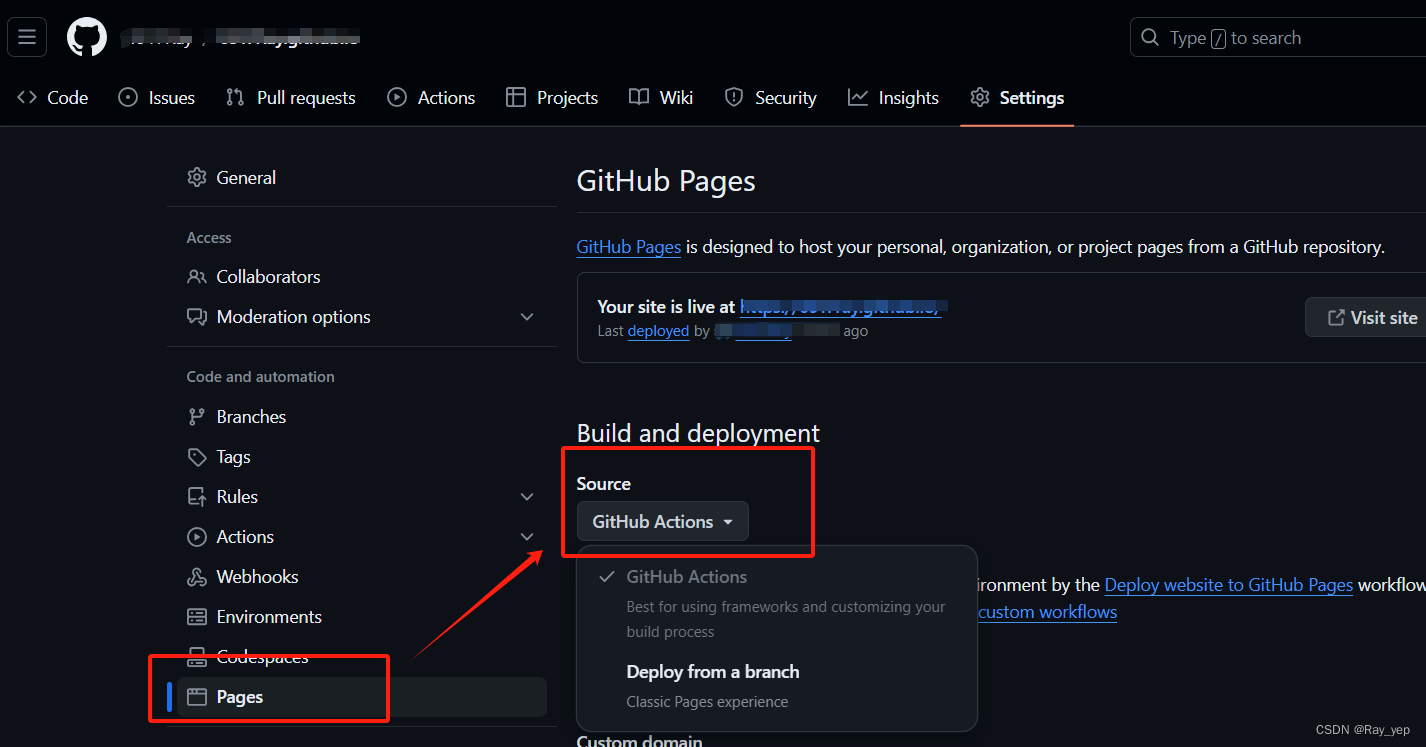The width and height of the screenshot is (1426, 747).
Task: Choose Deploy from a branch option
Action: pos(777,685)
